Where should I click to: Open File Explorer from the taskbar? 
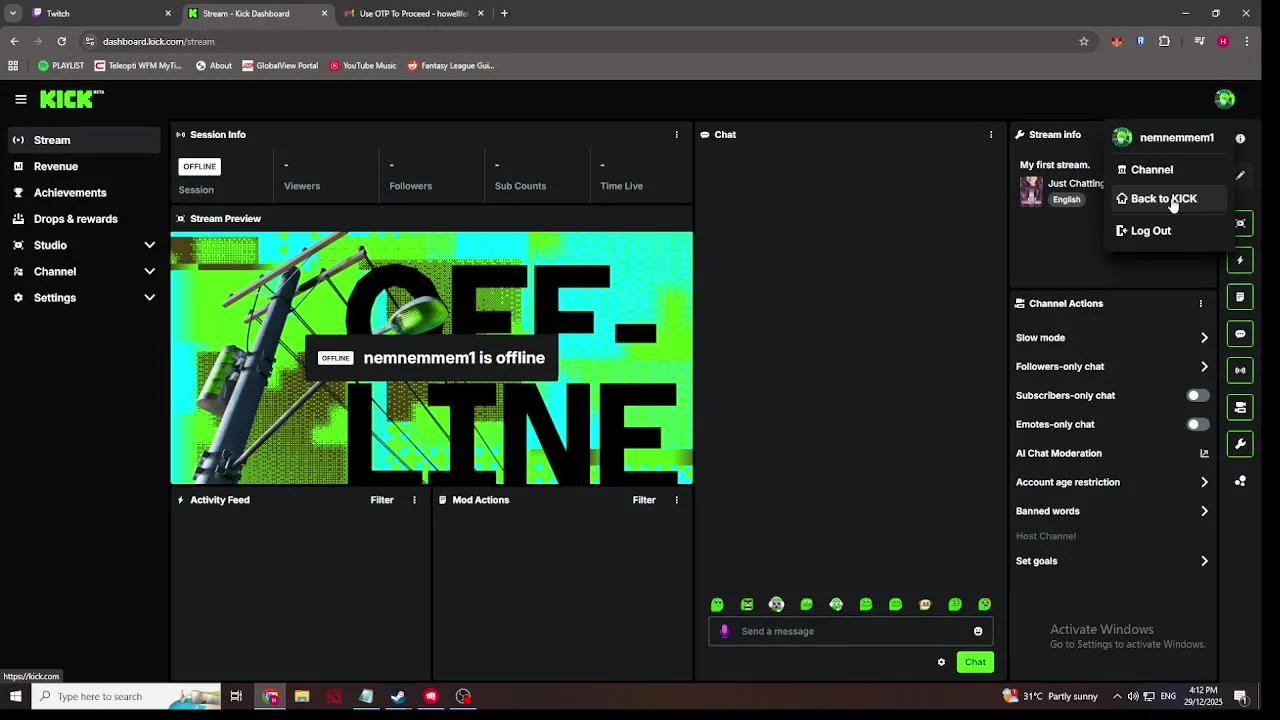pyautogui.click(x=302, y=696)
